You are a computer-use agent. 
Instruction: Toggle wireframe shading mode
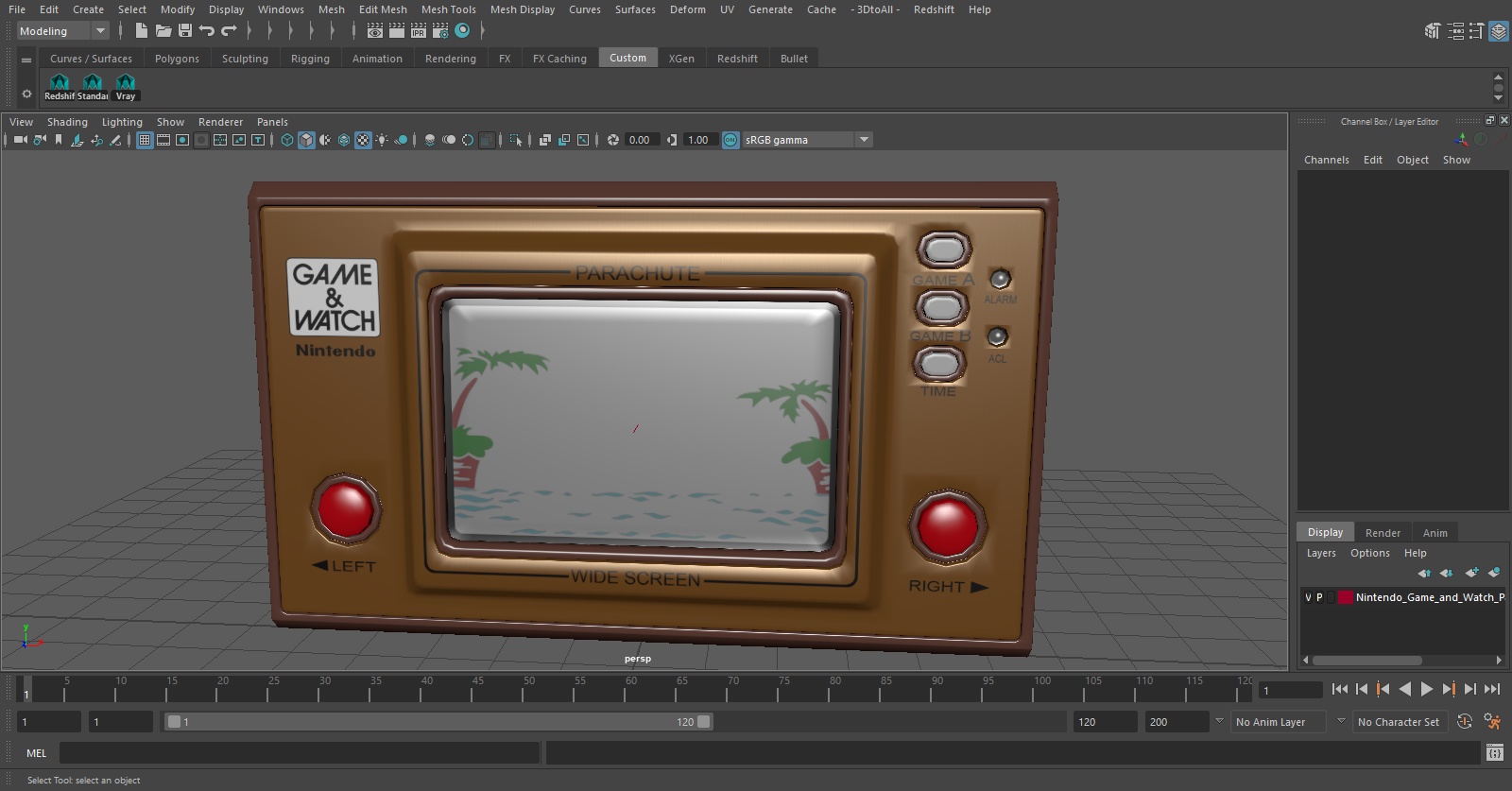click(287, 140)
